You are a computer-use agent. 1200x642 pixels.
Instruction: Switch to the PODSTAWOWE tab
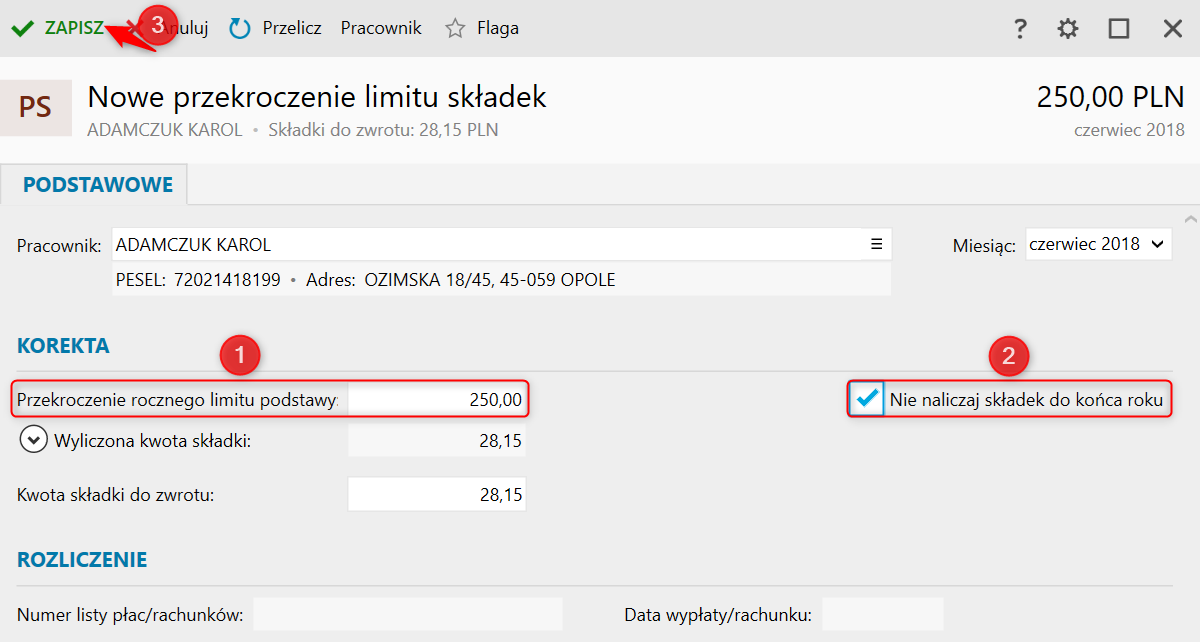coord(97,185)
